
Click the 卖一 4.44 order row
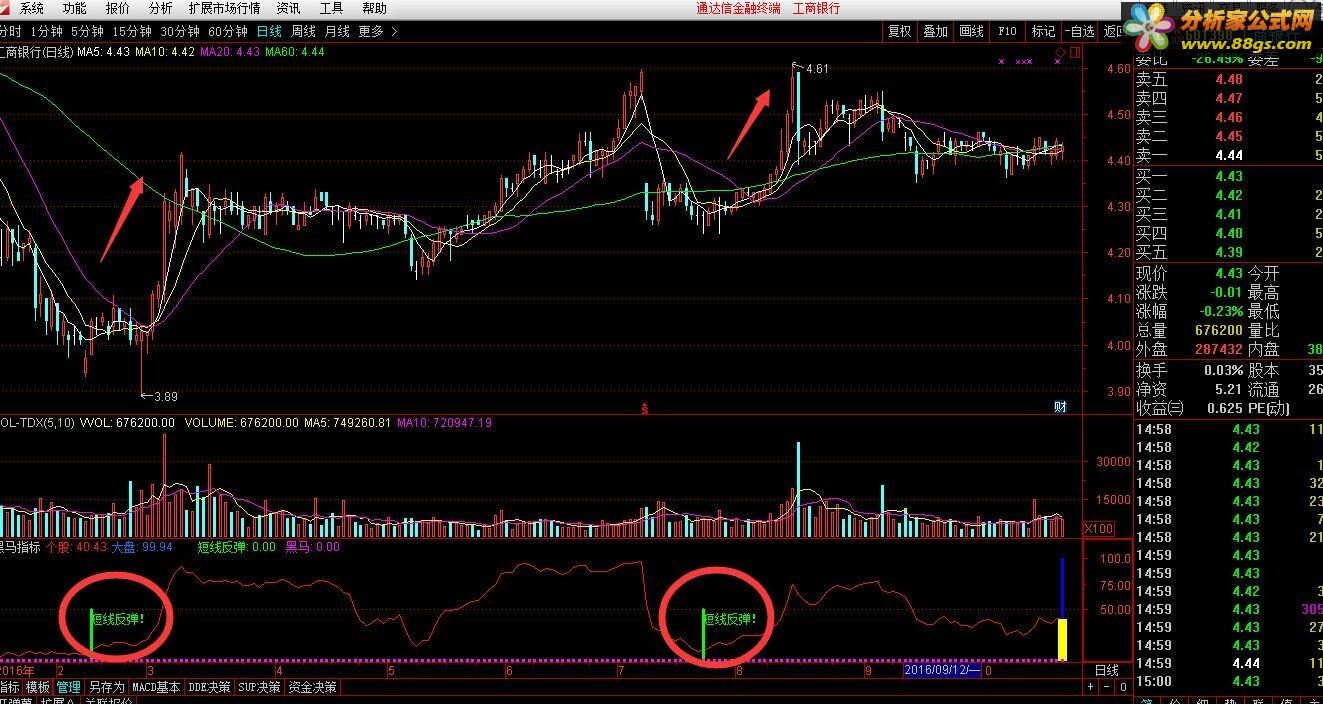coord(1229,155)
